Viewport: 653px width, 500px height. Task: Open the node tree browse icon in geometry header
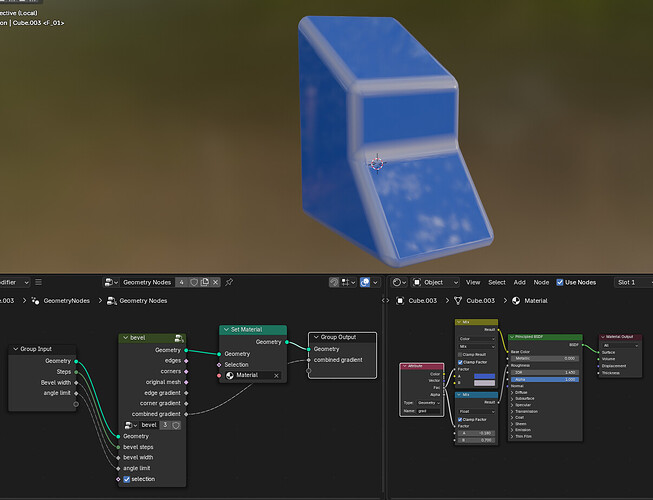111,282
